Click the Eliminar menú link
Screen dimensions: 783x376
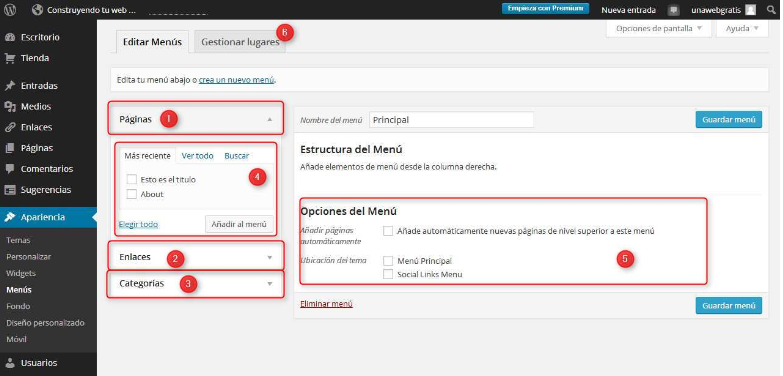(x=326, y=303)
